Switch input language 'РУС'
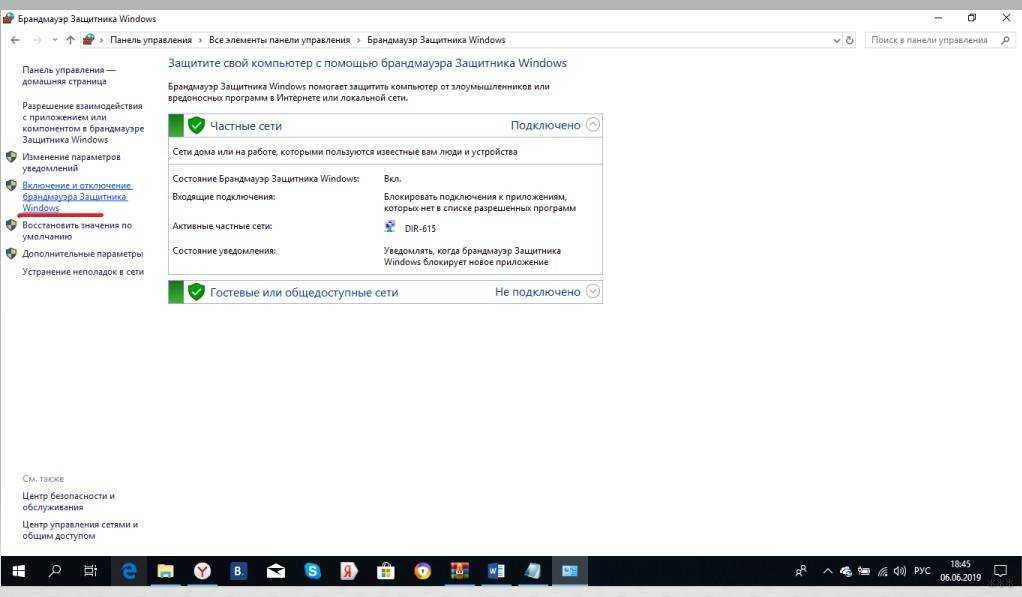1022x597 pixels. [922, 571]
